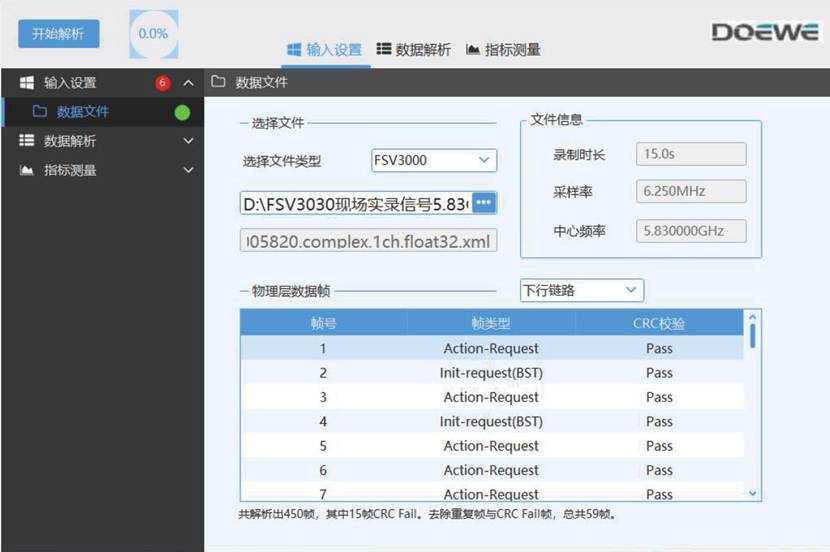Click the chart icon next to 指标测量 in sidebar

click(27, 170)
